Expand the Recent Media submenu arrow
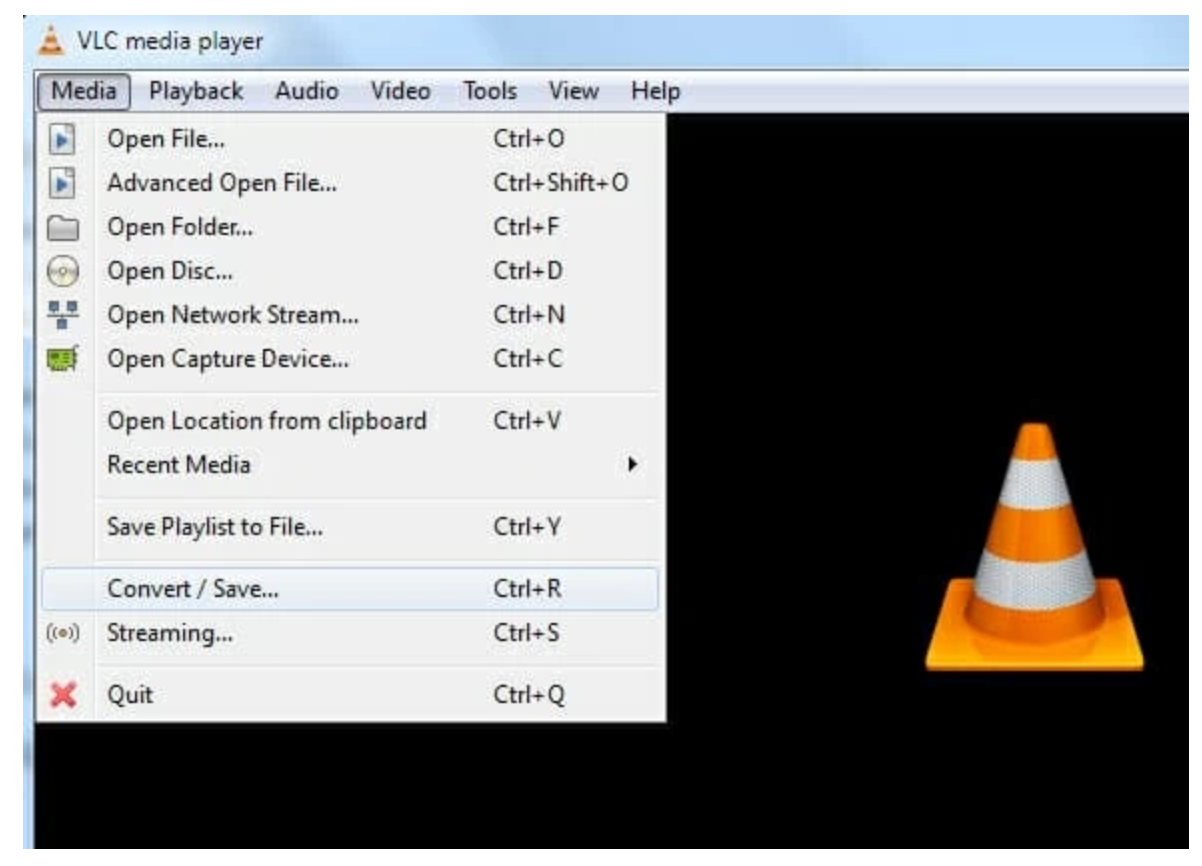Image resolution: width=1202 pixels, height=866 pixels. click(x=631, y=465)
